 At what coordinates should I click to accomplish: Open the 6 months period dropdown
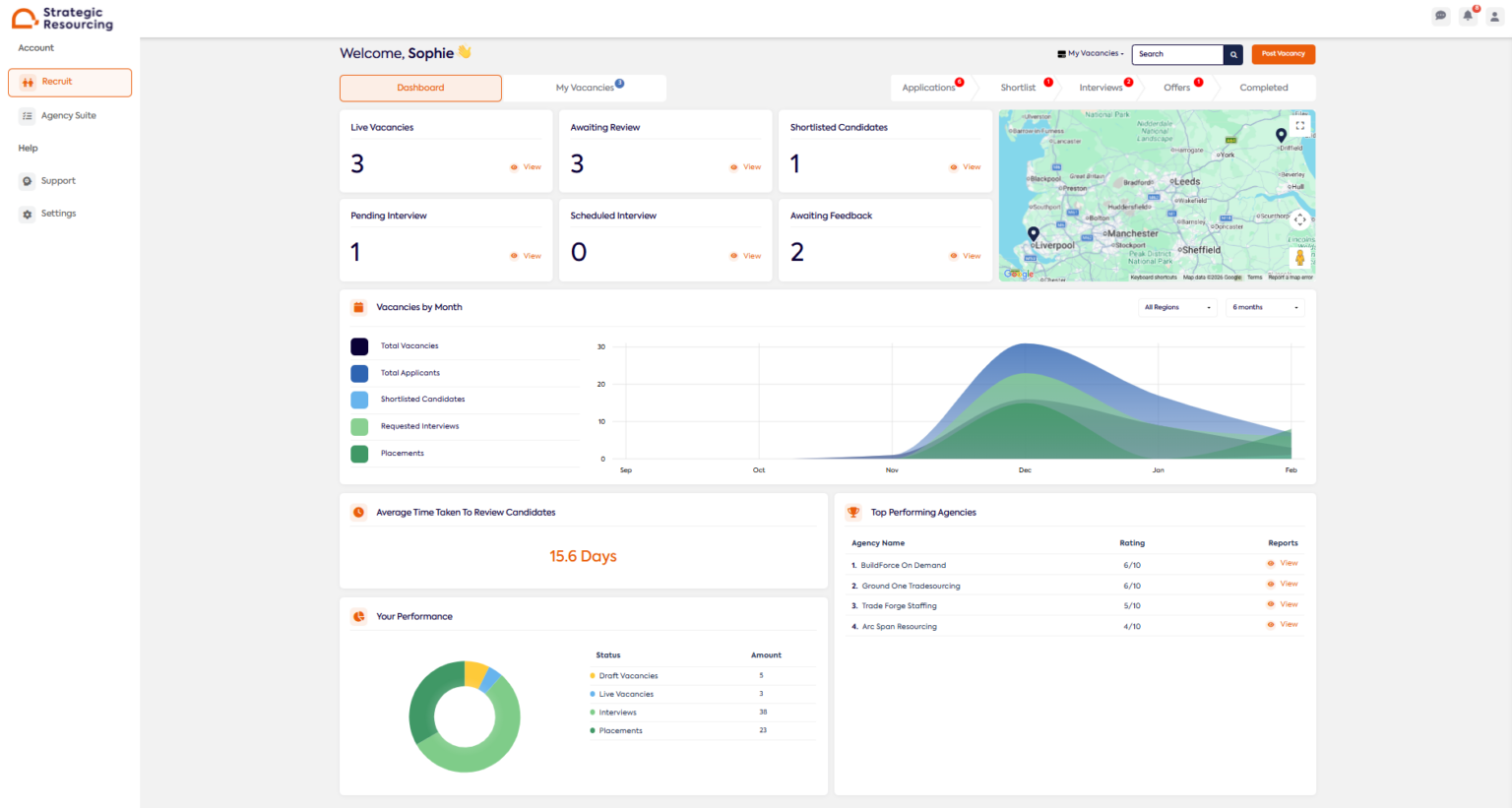1265,307
